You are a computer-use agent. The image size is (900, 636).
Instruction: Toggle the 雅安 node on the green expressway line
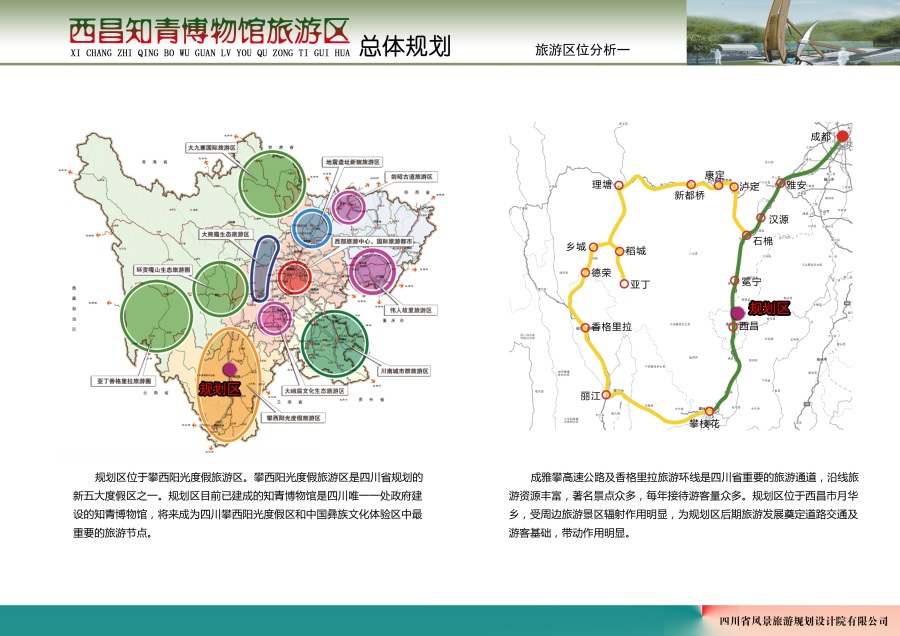pyautogui.click(x=782, y=183)
